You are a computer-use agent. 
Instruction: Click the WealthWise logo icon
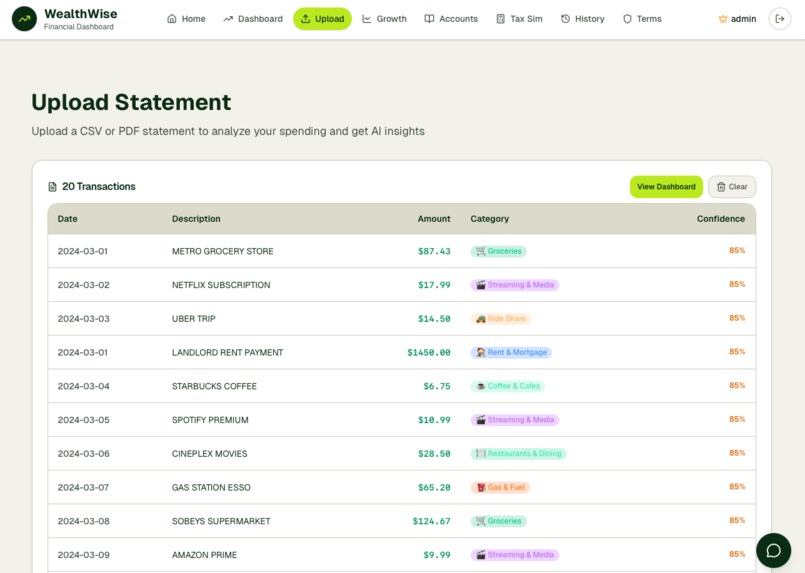pos(24,19)
